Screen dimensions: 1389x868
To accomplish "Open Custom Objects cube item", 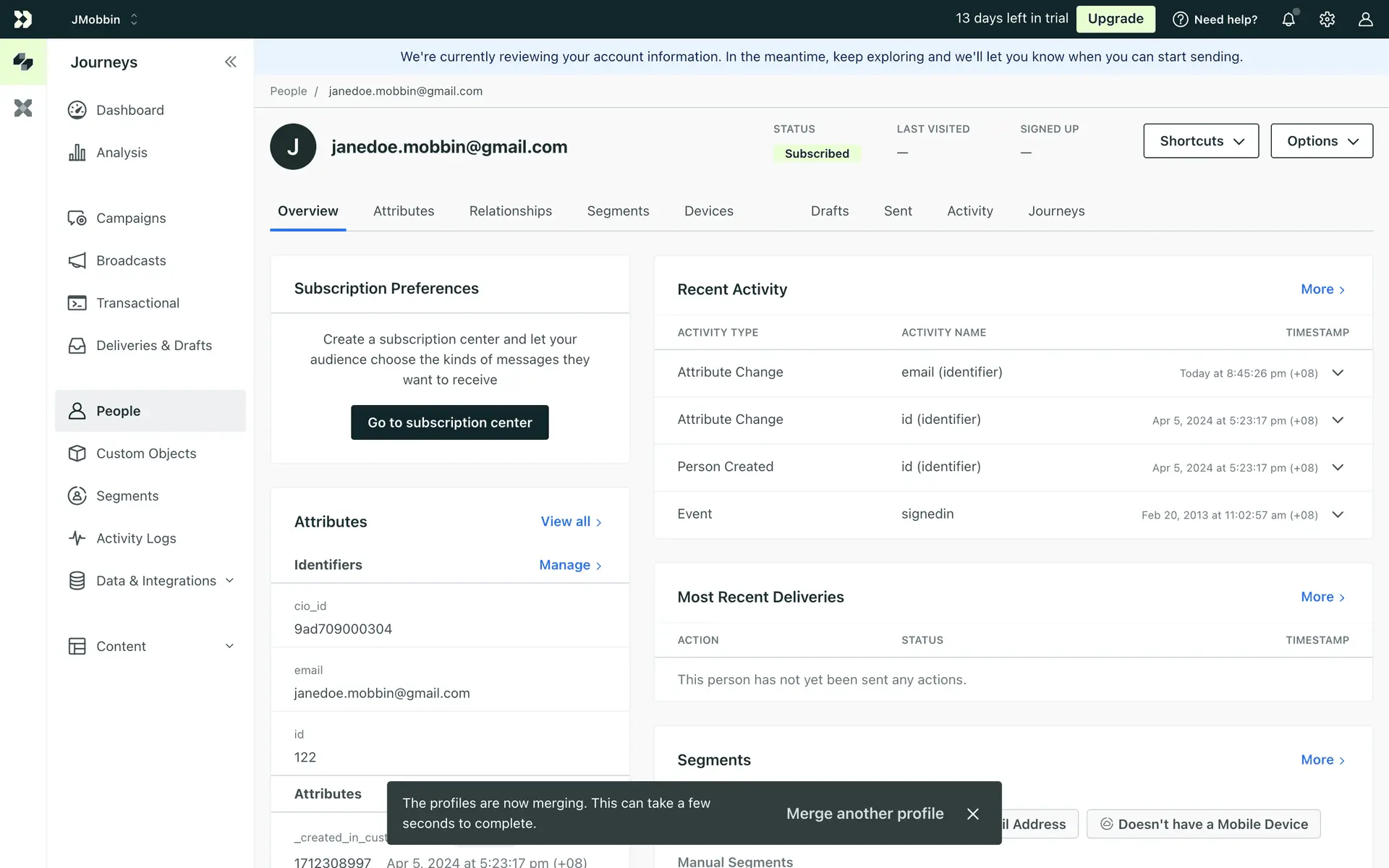I will coord(146,454).
